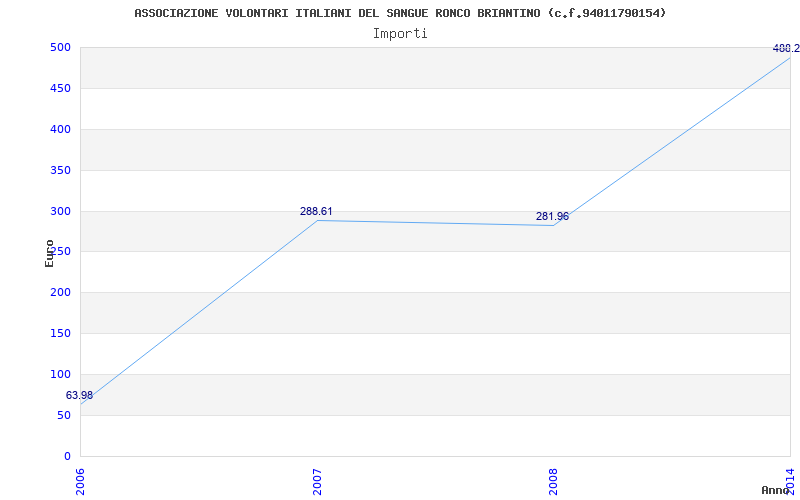Viewport: 800px width, 500px height.
Task: Click the 2007 x-axis label
Action: [317, 482]
